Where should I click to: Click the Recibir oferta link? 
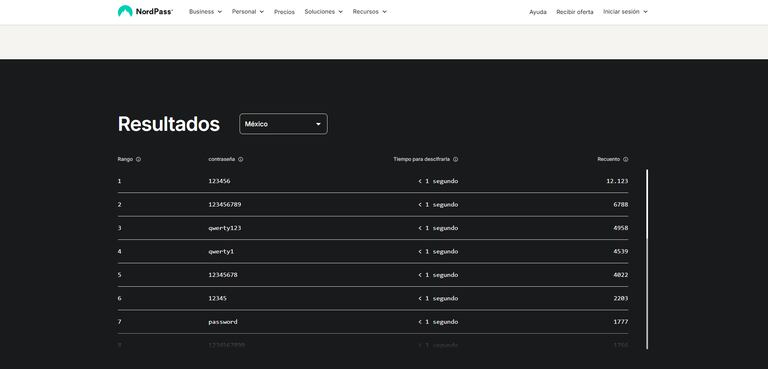[x=575, y=12]
